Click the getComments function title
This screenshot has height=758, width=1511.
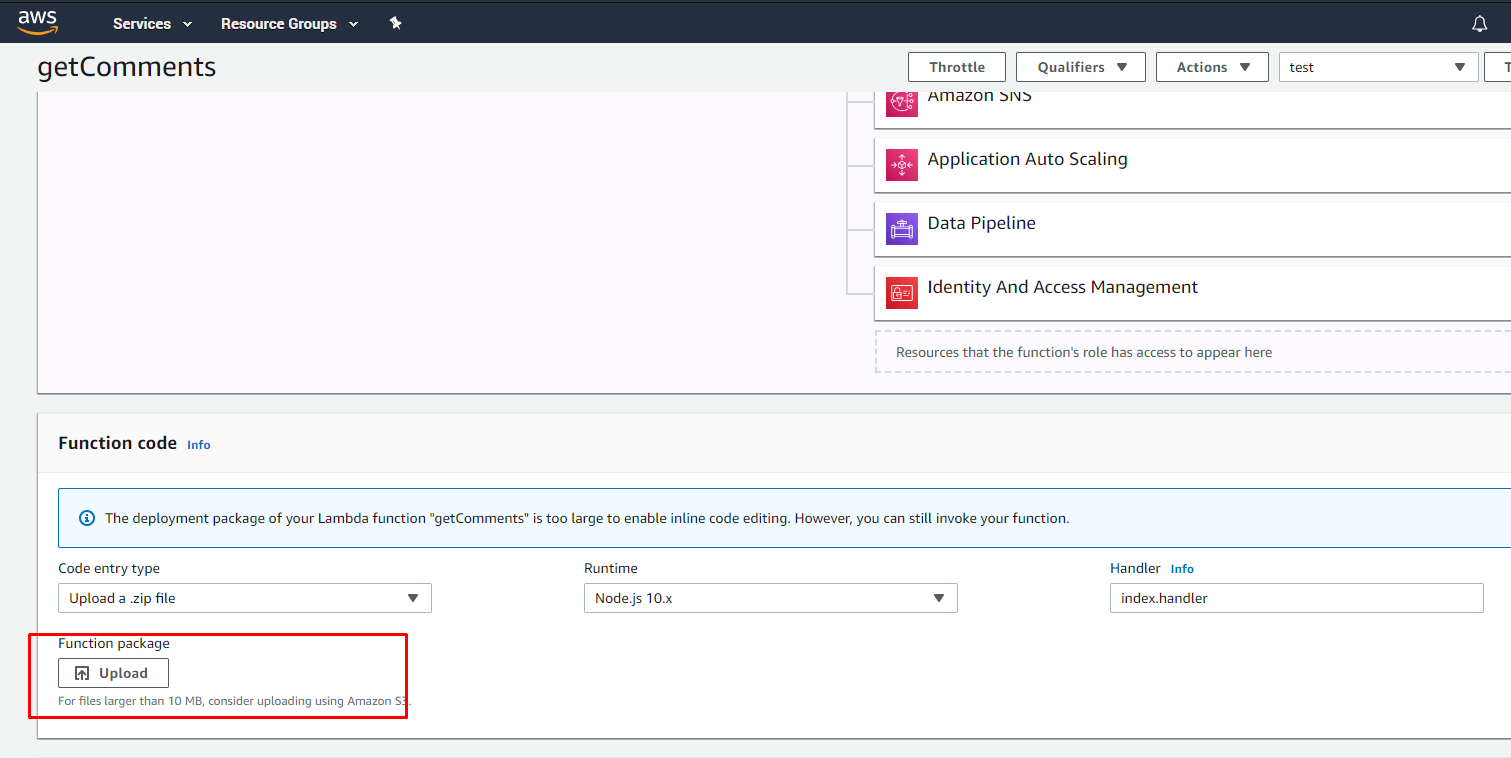point(127,67)
